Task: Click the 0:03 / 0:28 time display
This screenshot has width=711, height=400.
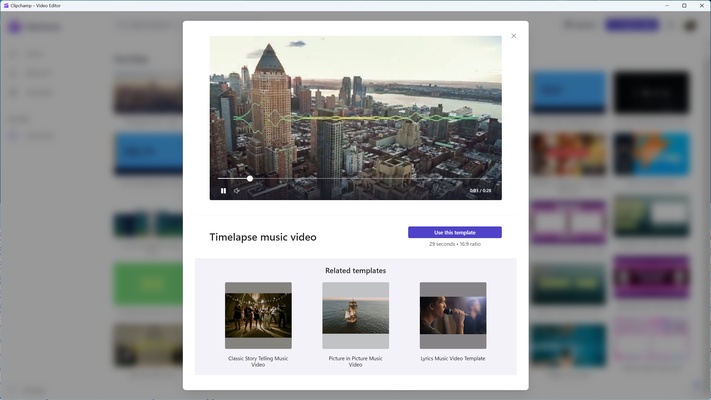Action: coord(480,191)
